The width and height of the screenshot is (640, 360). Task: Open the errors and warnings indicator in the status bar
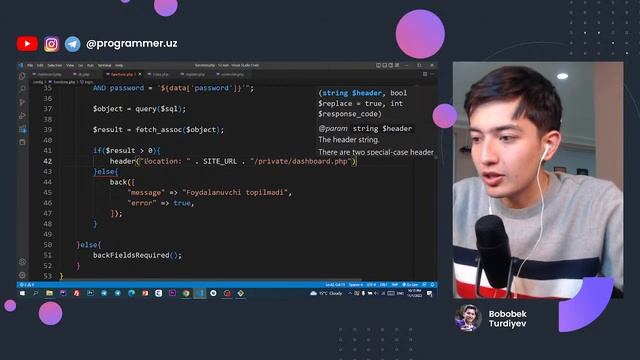27,284
